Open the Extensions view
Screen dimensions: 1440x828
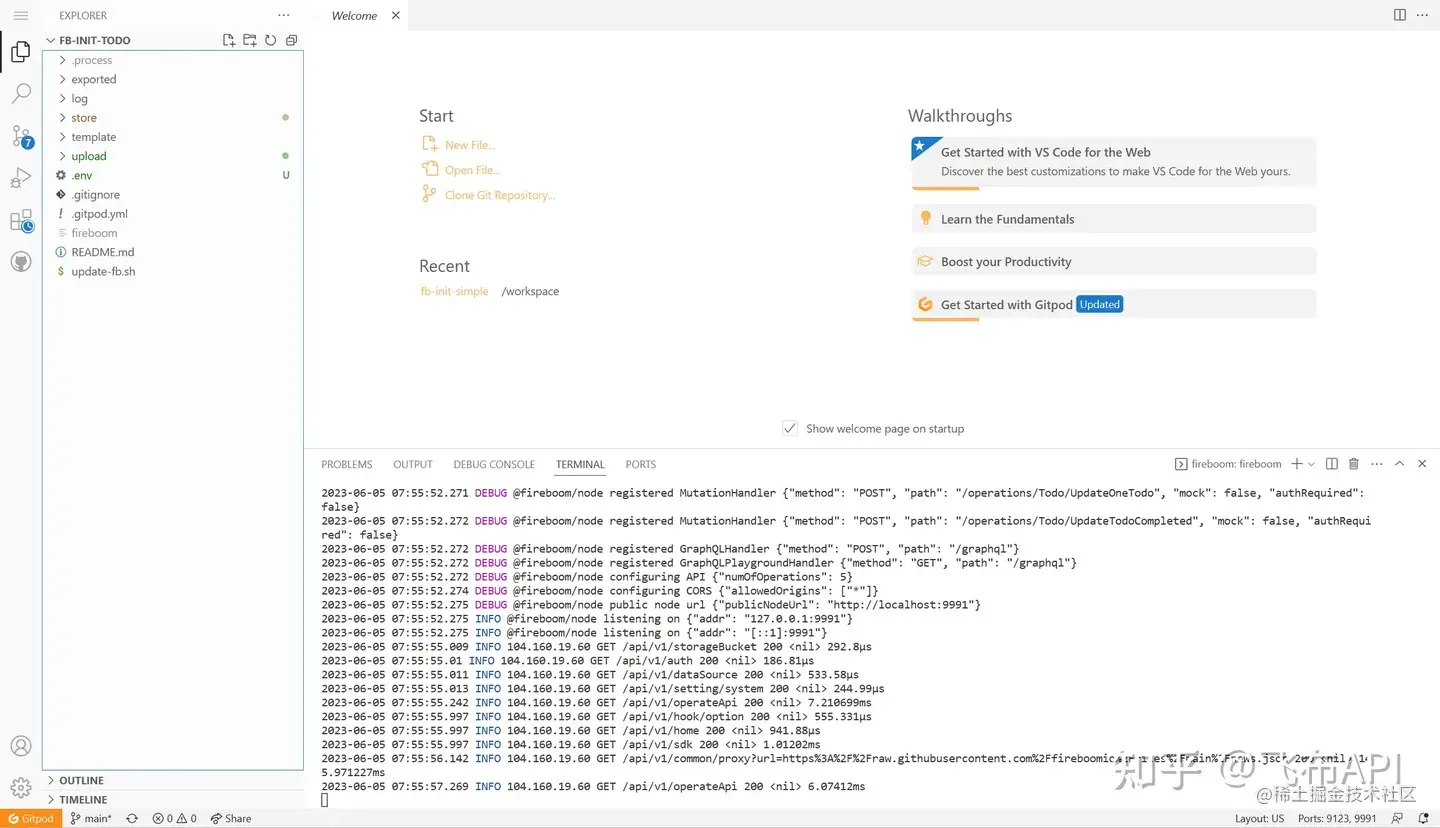point(21,221)
